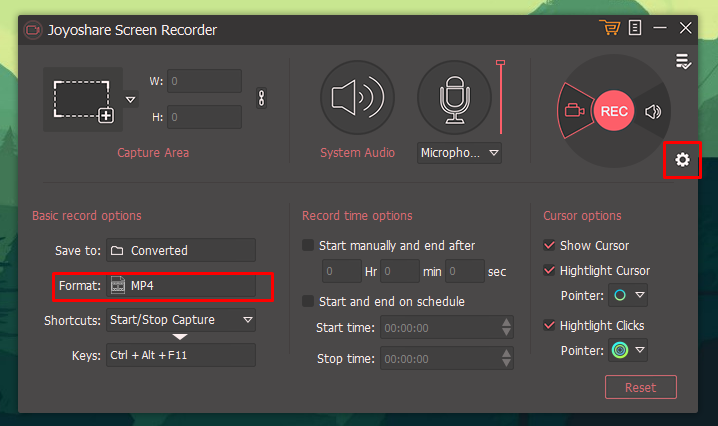Viewport: 718px width, 426px height.
Task: Click the H height input field
Action: (204, 117)
